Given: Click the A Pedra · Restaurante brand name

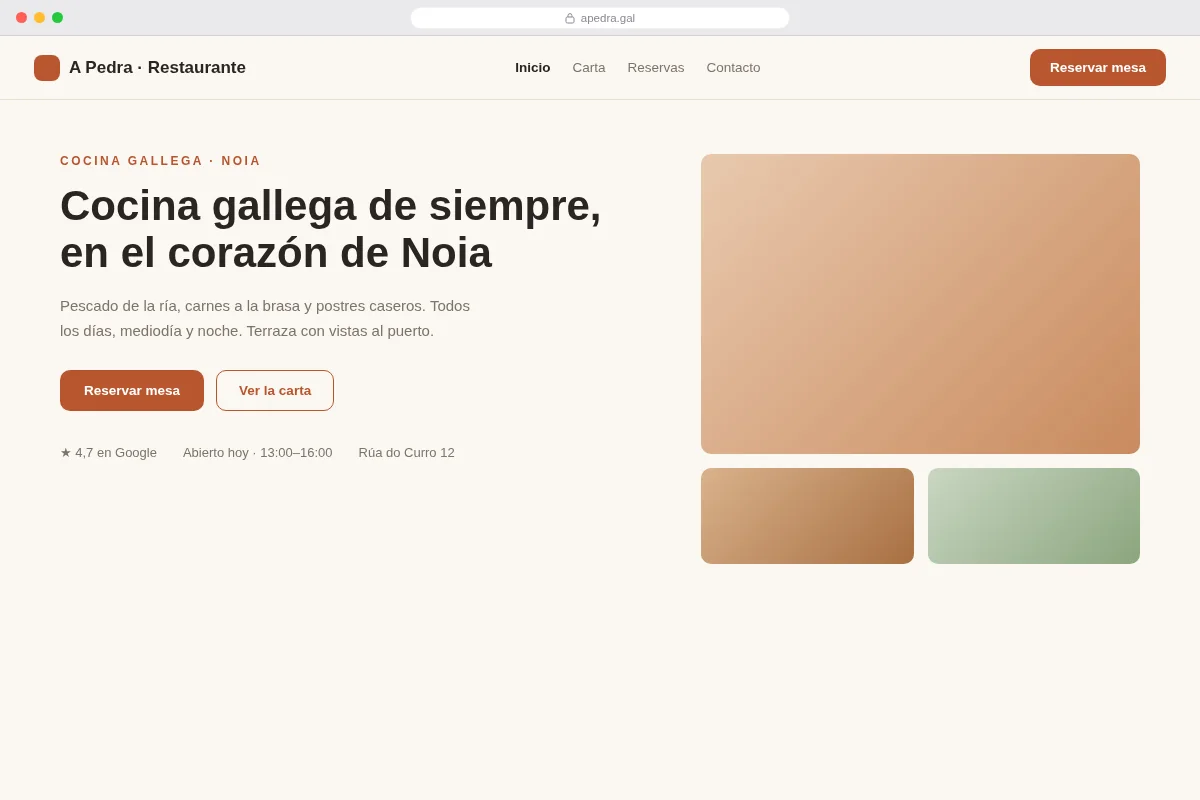Looking at the screenshot, I should click(157, 68).
